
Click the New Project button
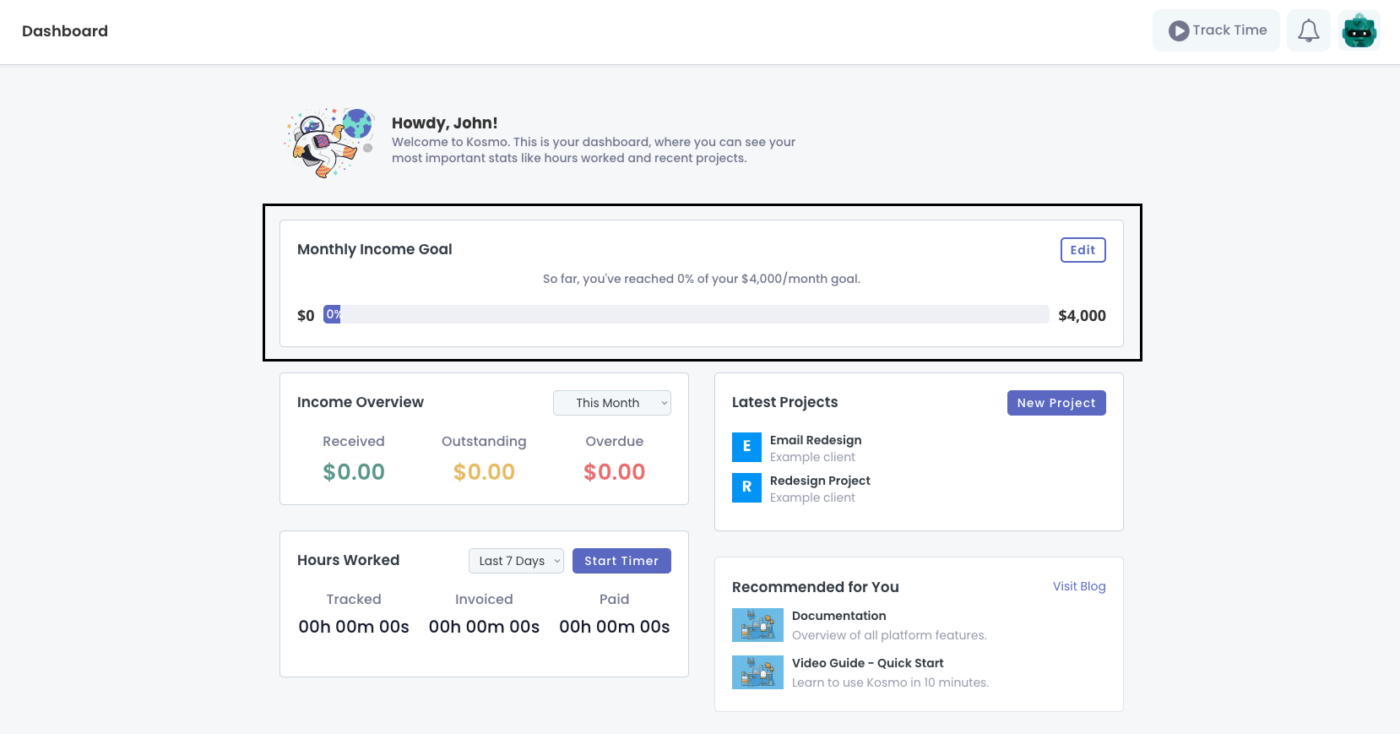1056,403
